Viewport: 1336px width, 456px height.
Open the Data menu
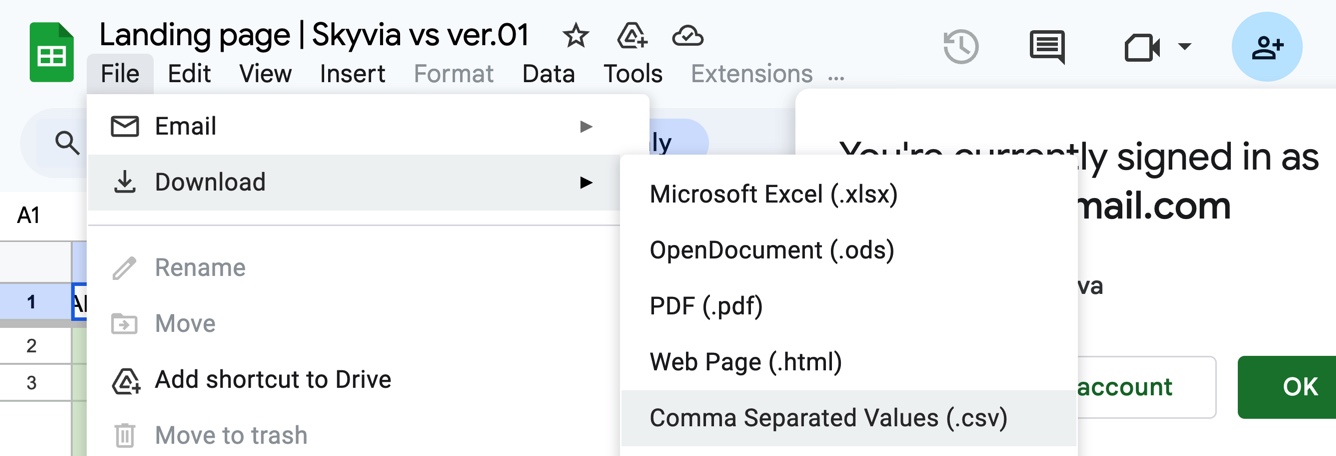(548, 74)
